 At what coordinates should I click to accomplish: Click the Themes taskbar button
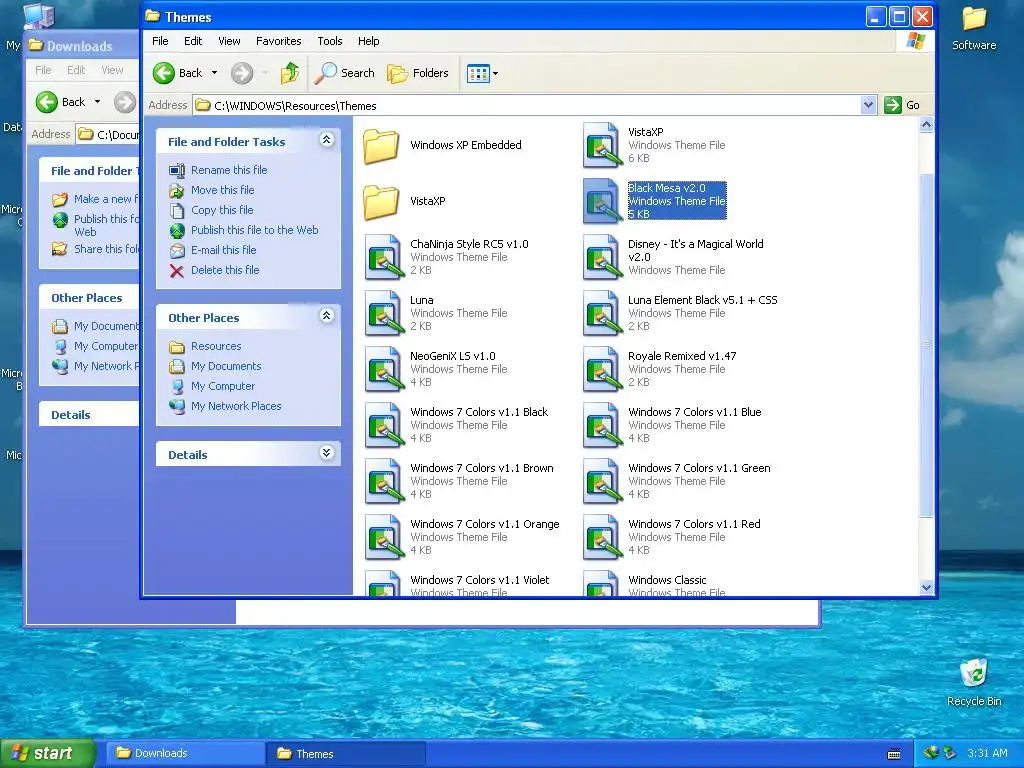[346, 754]
